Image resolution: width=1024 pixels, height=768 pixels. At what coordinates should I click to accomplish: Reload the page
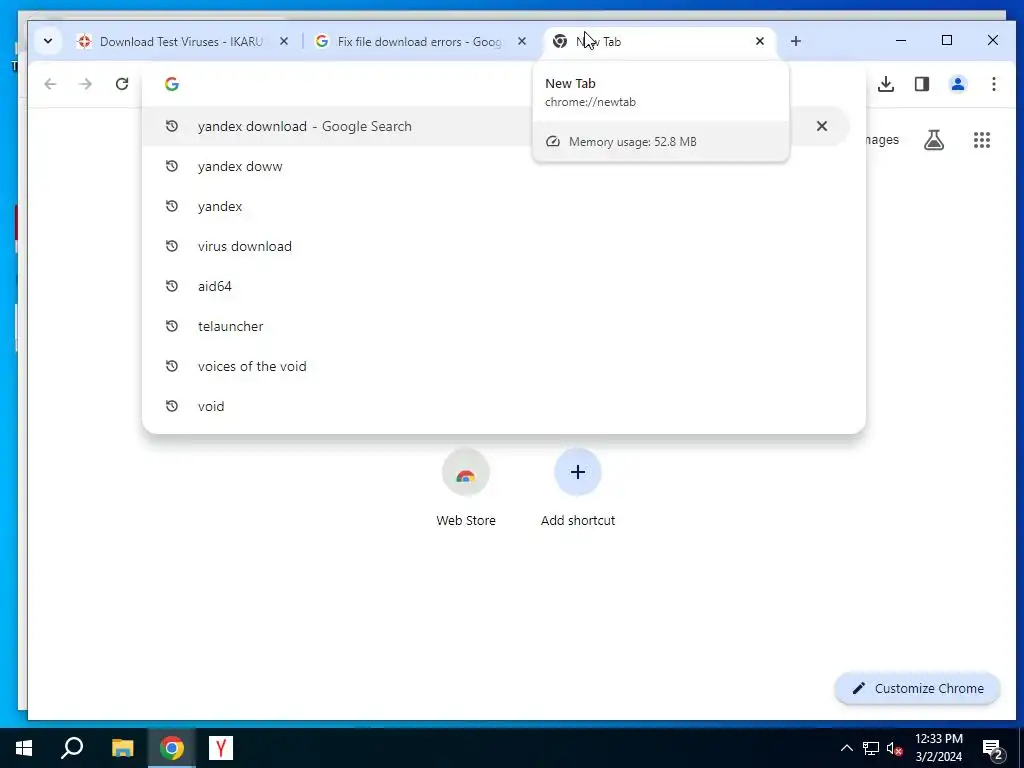point(121,84)
